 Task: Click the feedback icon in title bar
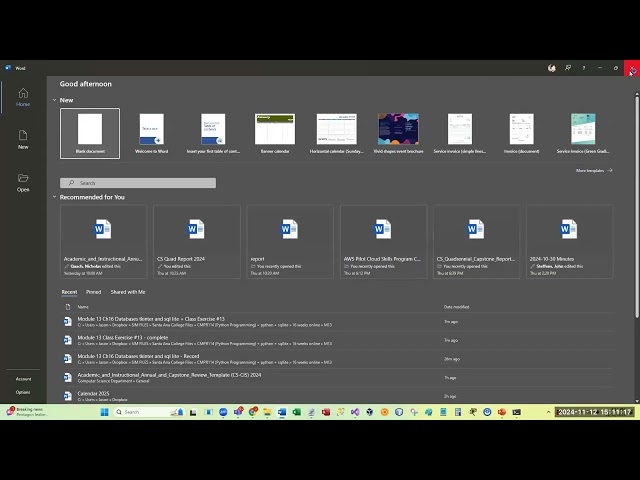coord(568,68)
